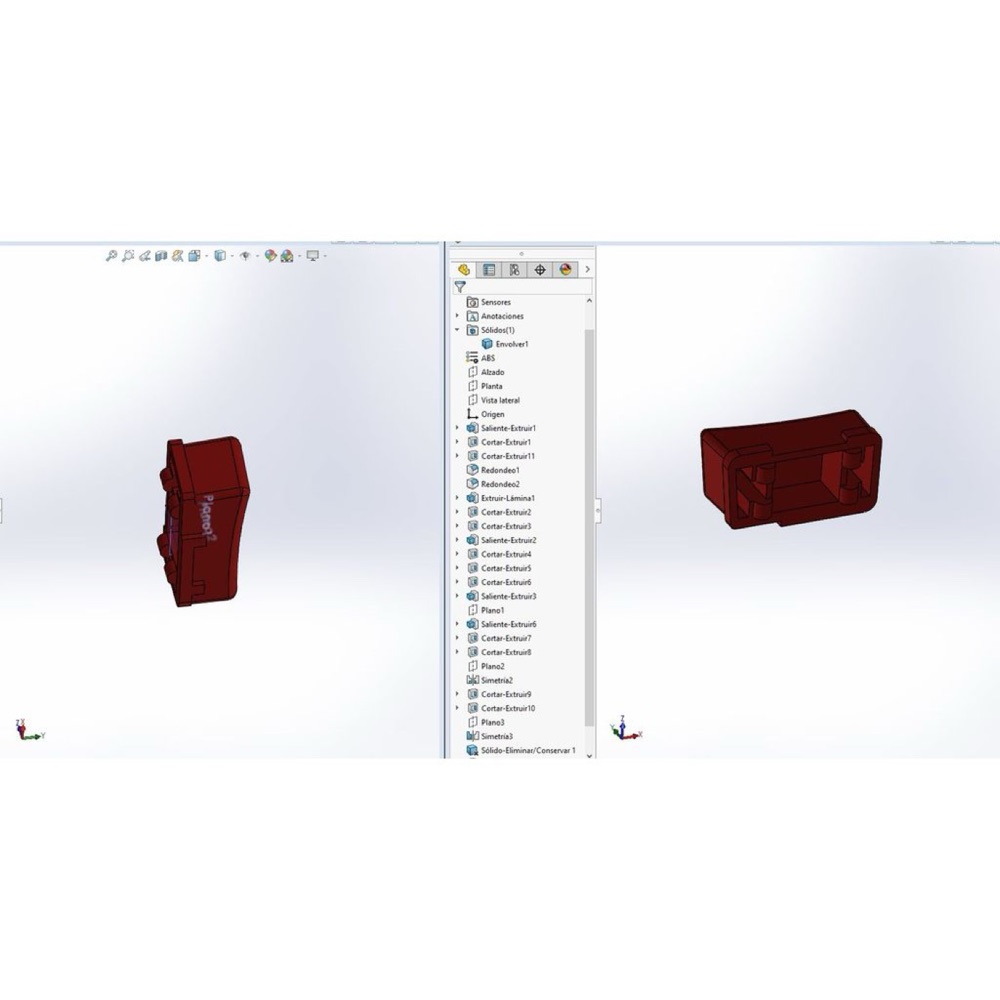The height and width of the screenshot is (1000, 1000).
Task: Switch to the ConfigurationManager tab
Action: (x=514, y=270)
